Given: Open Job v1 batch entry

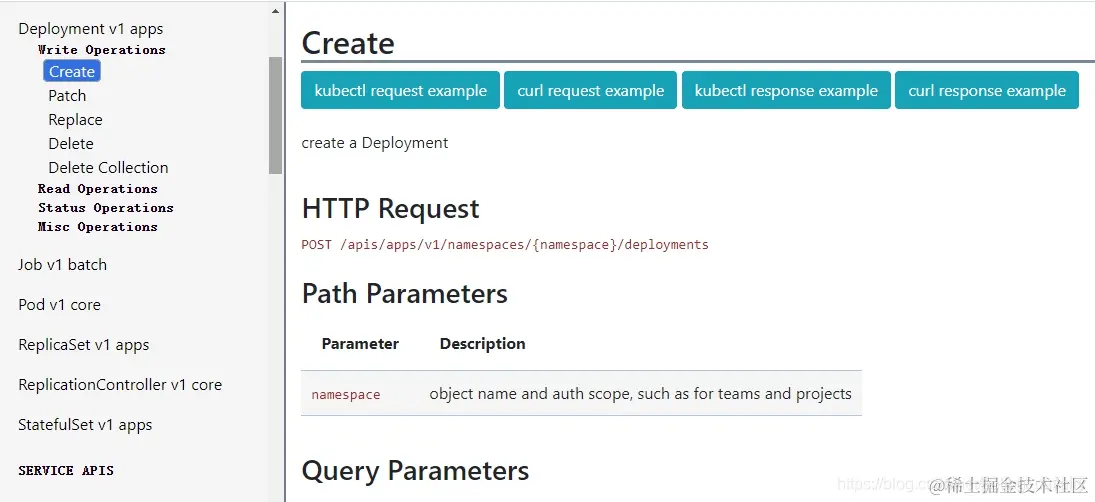Looking at the screenshot, I should tap(62, 265).
